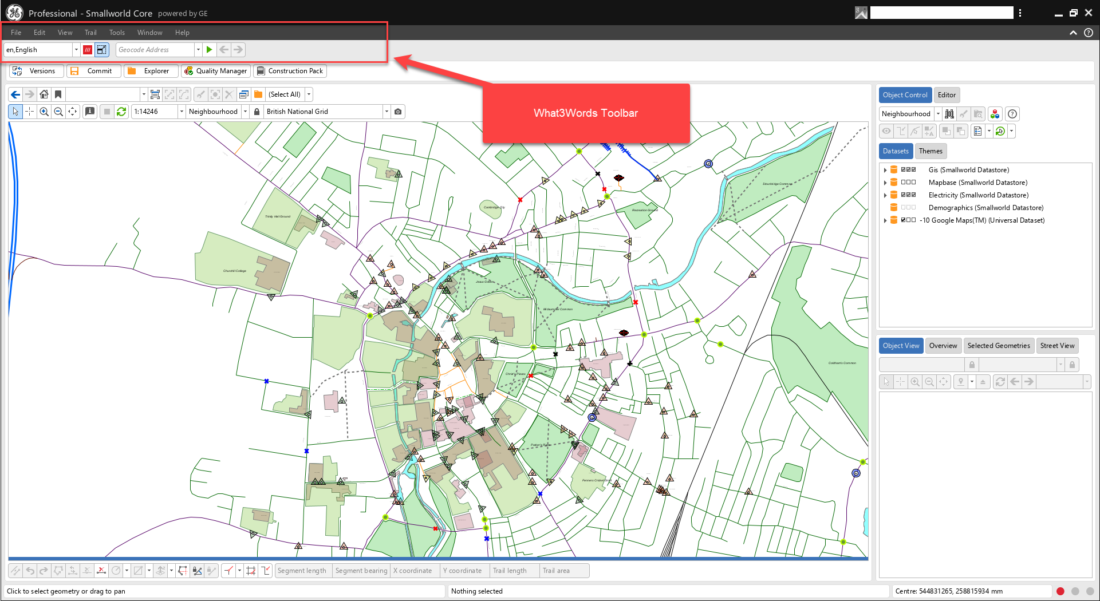Click the zoom to selection bounds icon
Viewport: 1100px width, 601px height.
155,94
